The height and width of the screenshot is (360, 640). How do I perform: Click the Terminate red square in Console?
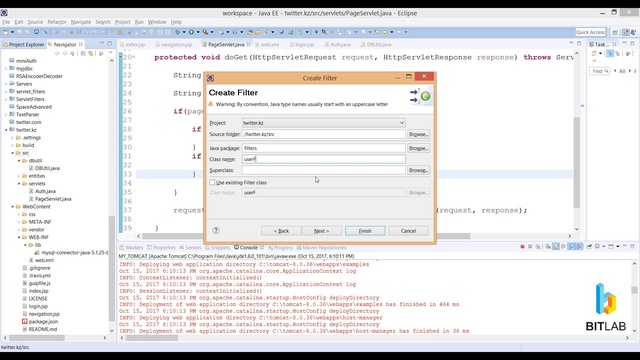point(522,247)
